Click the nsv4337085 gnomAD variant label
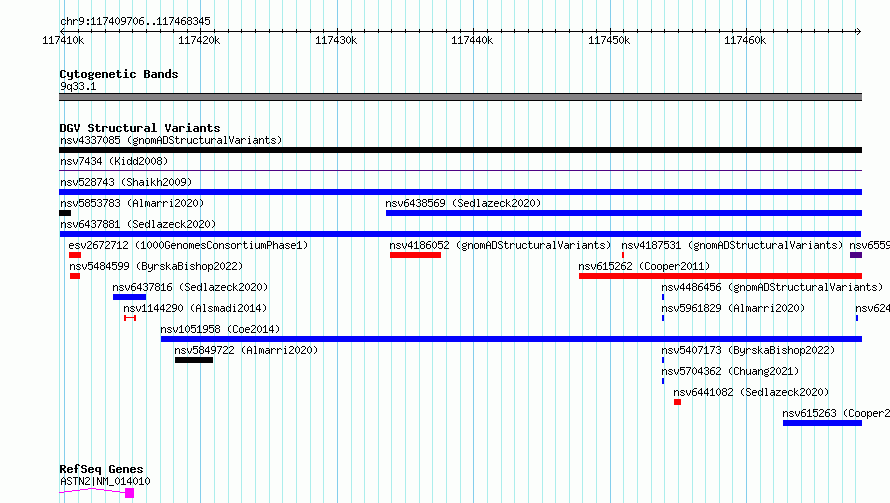 point(171,140)
